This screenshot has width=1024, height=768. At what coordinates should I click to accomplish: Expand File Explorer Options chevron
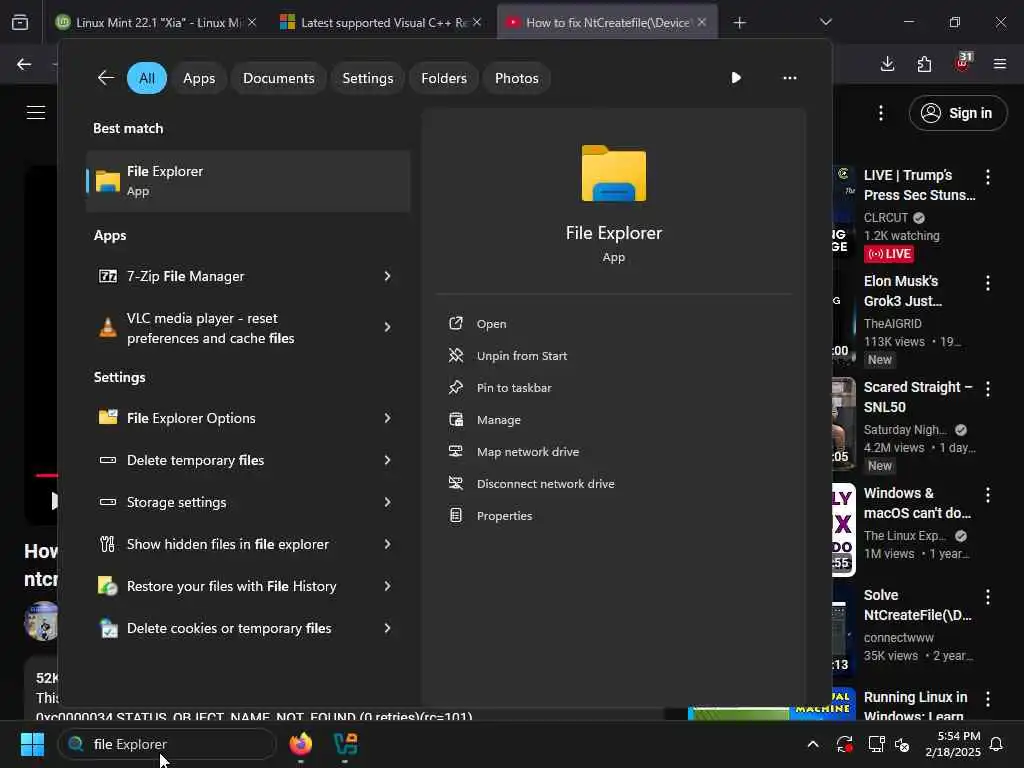point(387,418)
